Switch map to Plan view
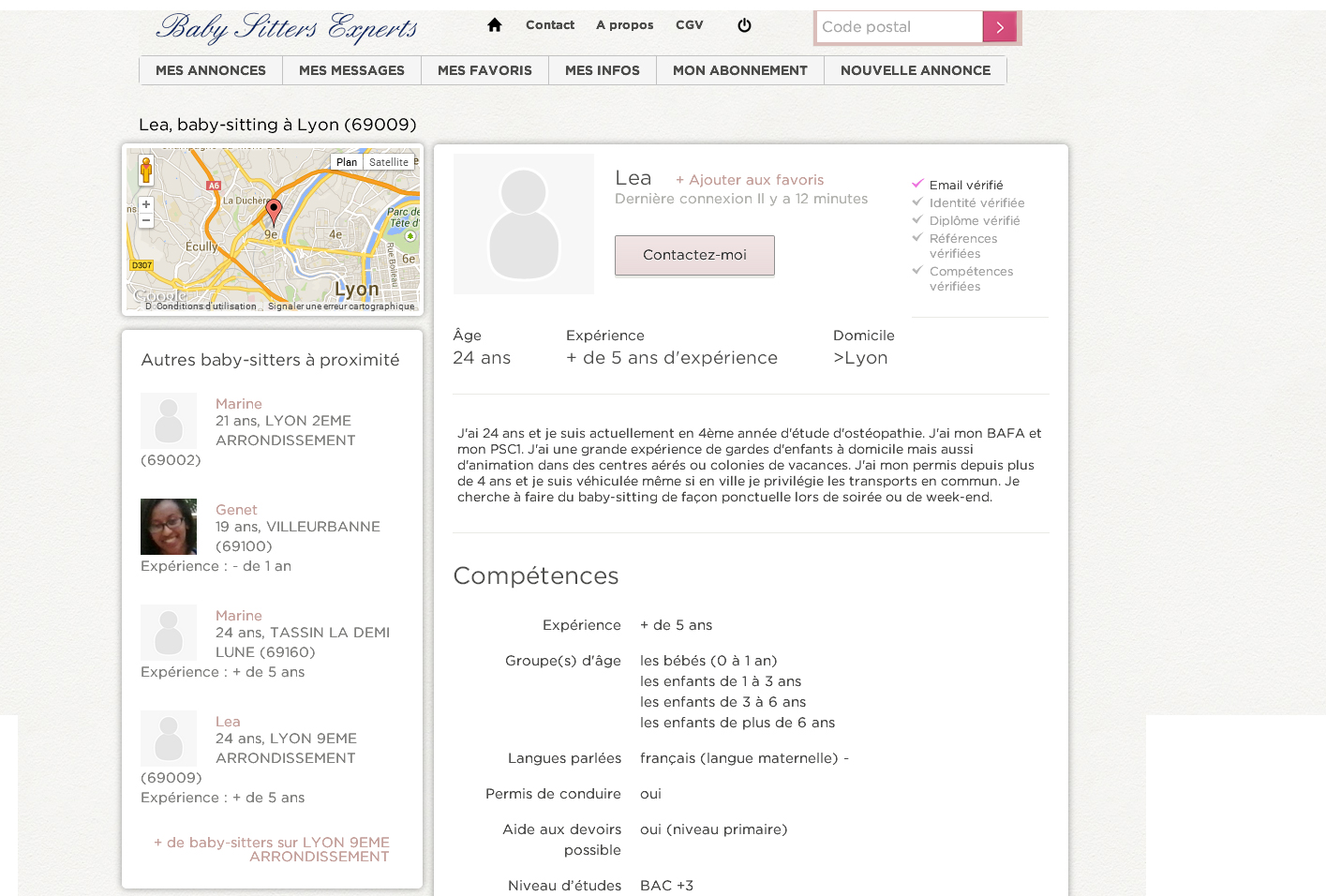1326x896 pixels. (346, 162)
